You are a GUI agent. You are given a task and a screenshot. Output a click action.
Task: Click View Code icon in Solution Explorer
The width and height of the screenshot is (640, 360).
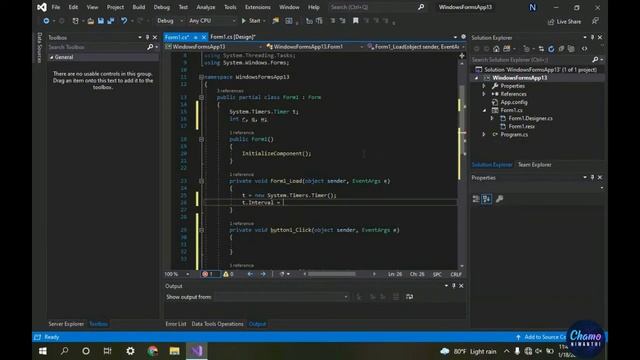pos(584,49)
